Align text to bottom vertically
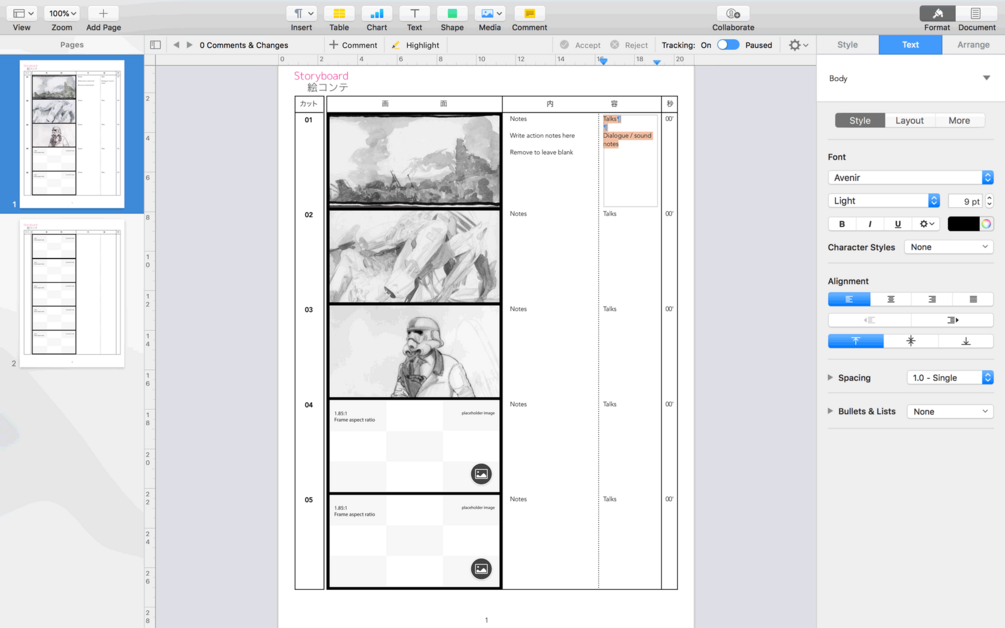The image size is (1005, 628). pos(966,341)
